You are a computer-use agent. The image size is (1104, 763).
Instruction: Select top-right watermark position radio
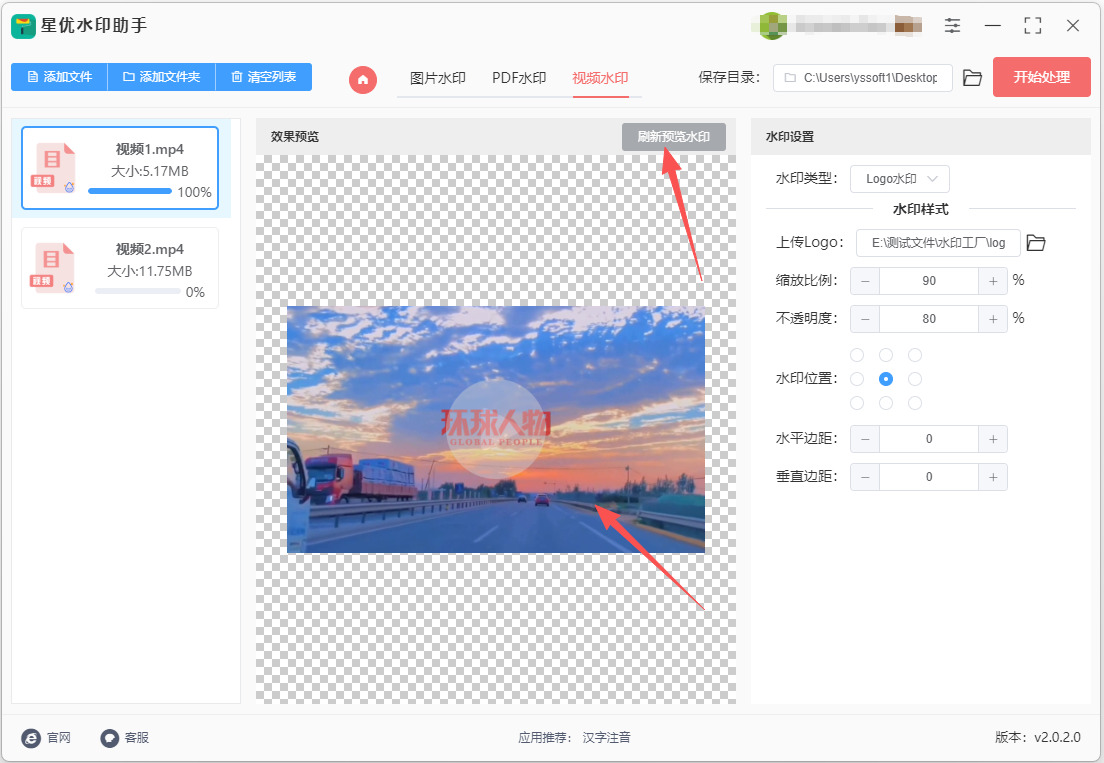pos(915,355)
